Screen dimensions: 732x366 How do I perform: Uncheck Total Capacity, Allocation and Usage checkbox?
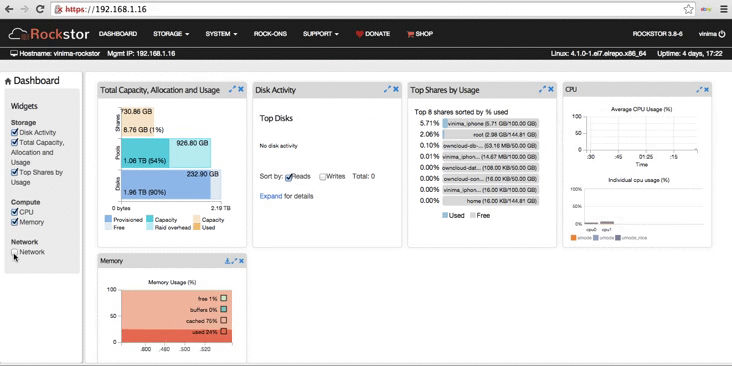14,142
